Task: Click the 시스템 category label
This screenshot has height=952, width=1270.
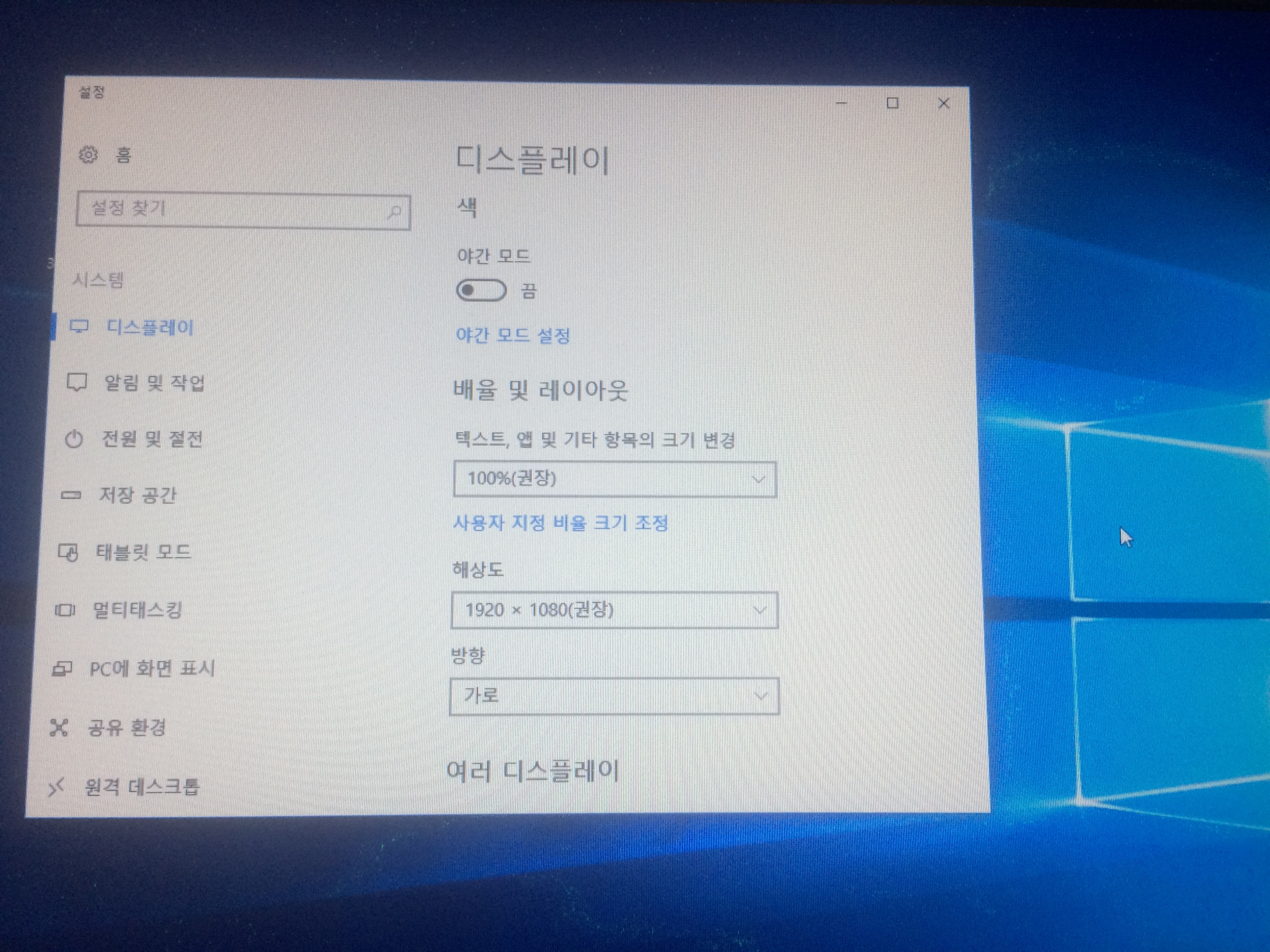Action: click(98, 281)
